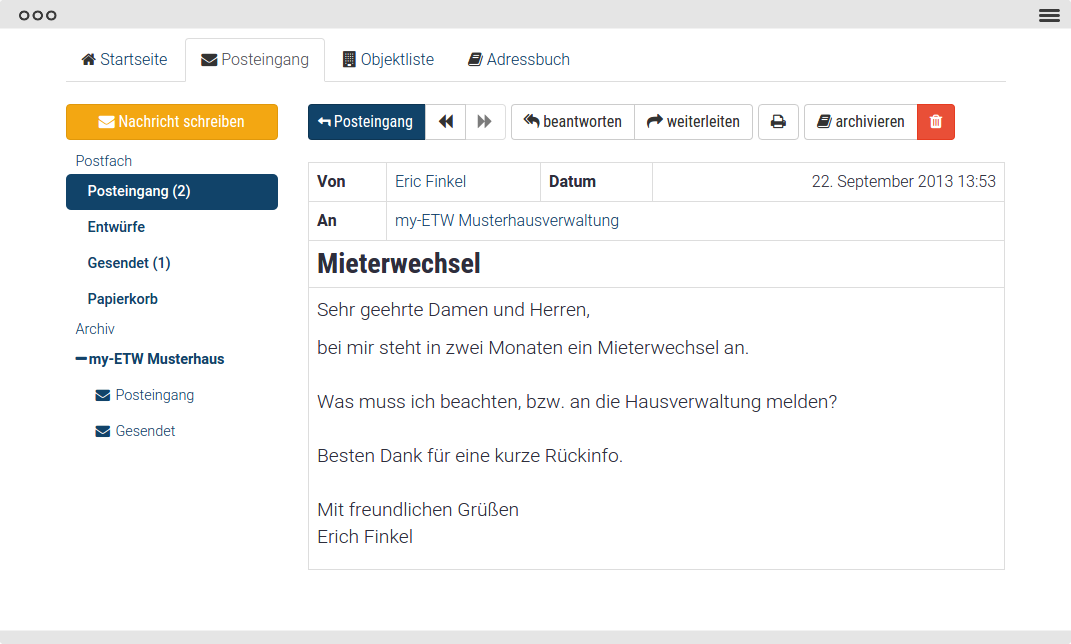Screen dimensions: 1071x644
Task: Delete message with red trash icon
Action: (936, 122)
